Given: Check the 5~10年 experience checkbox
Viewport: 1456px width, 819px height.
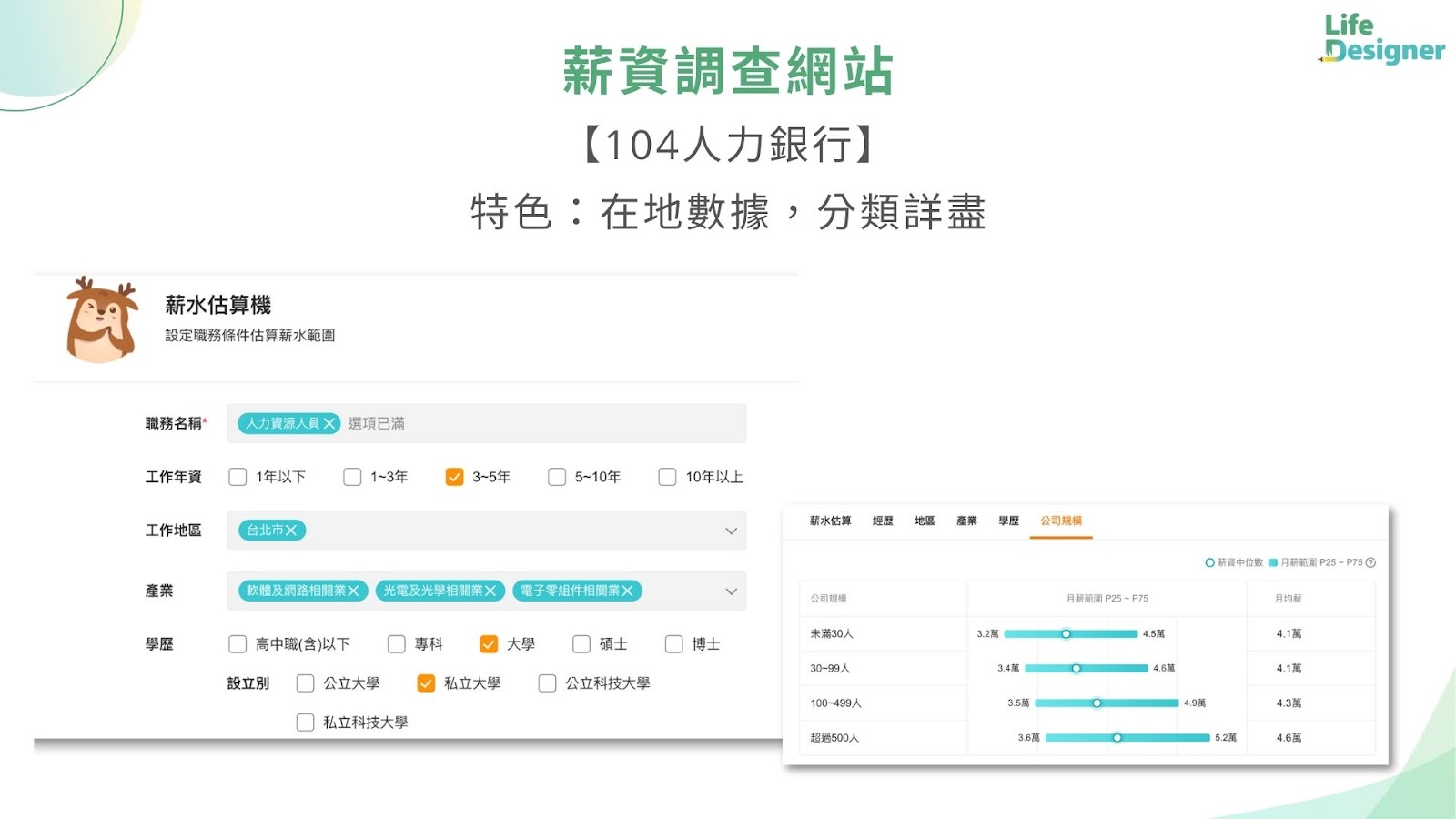Looking at the screenshot, I should point(557,478).
